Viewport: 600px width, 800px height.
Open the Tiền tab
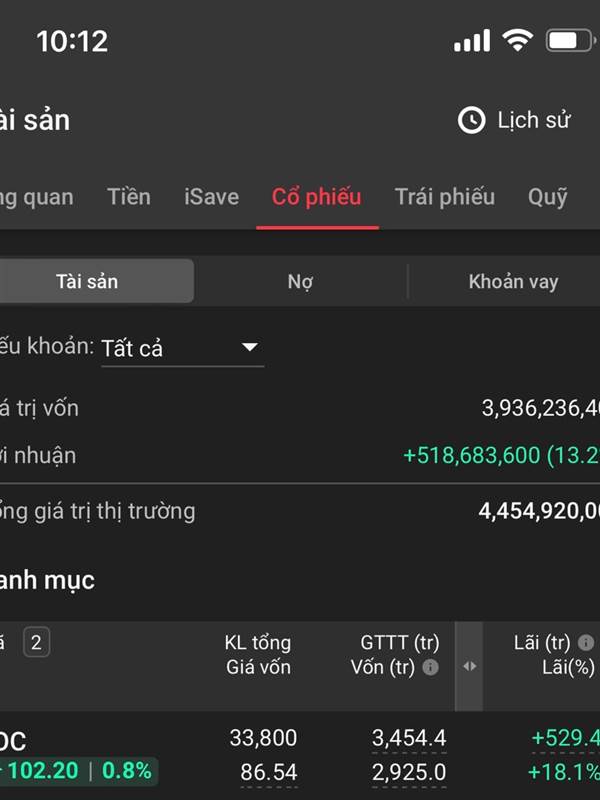129,197
